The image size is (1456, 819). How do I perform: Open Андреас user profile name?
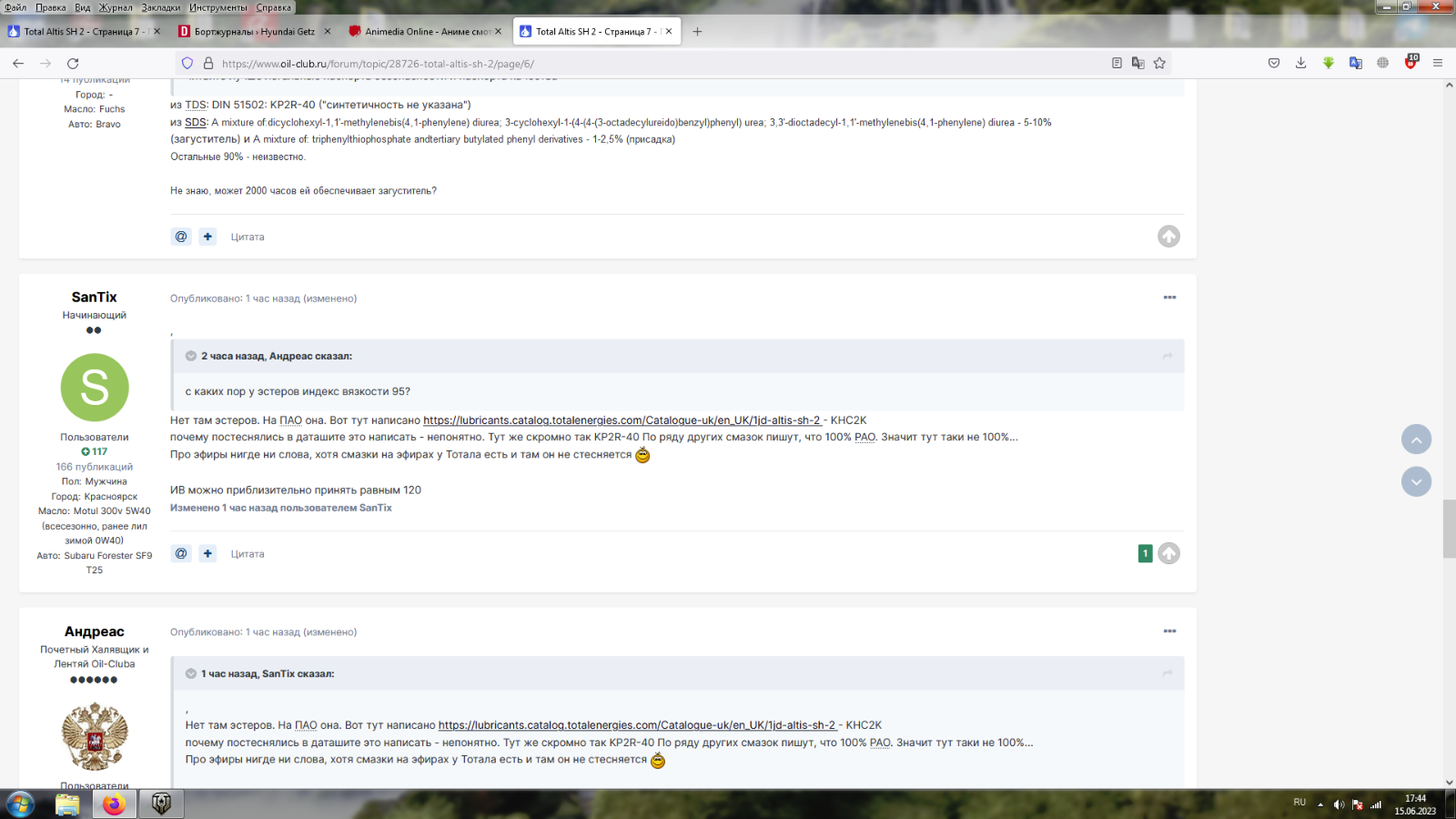pos(95,631)
